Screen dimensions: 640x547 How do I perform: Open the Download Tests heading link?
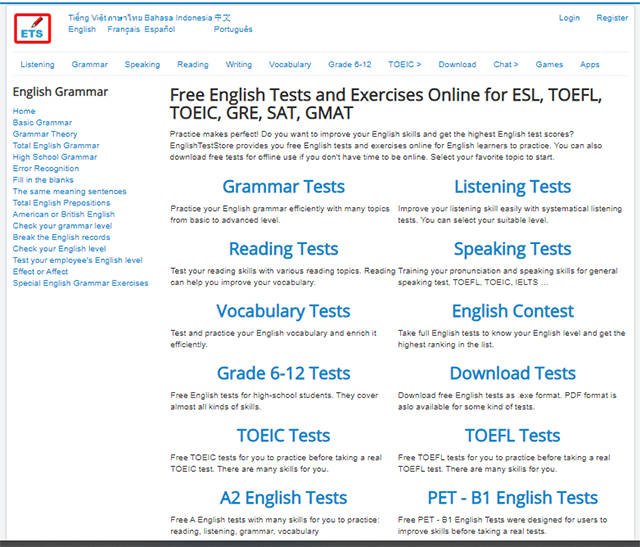(x=513, y=373)
